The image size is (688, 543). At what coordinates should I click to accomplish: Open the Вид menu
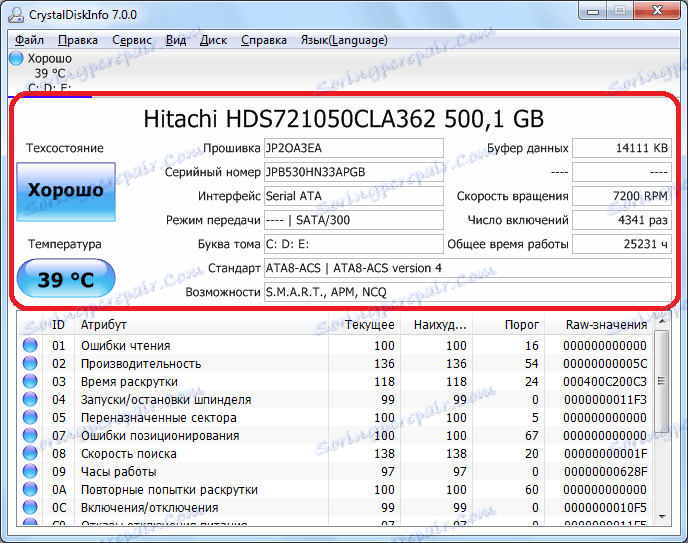[x=176, y=40]
